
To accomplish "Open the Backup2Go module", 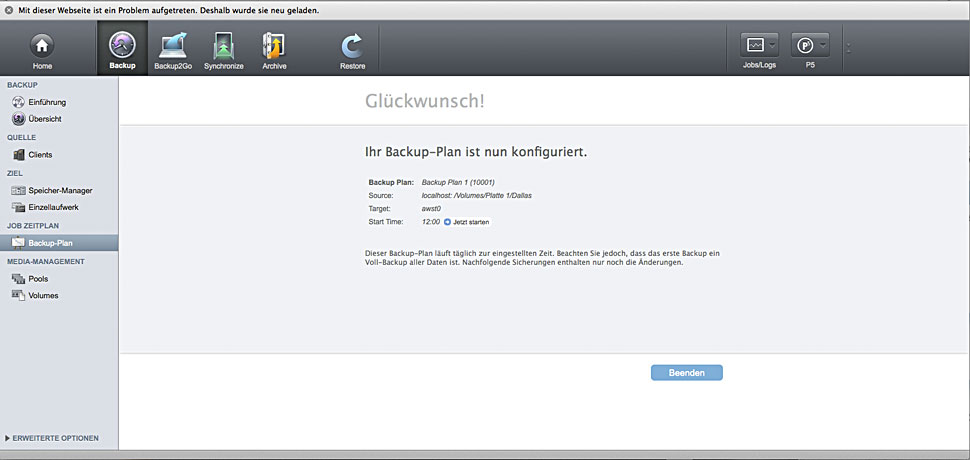I will (x=172, y=47).
